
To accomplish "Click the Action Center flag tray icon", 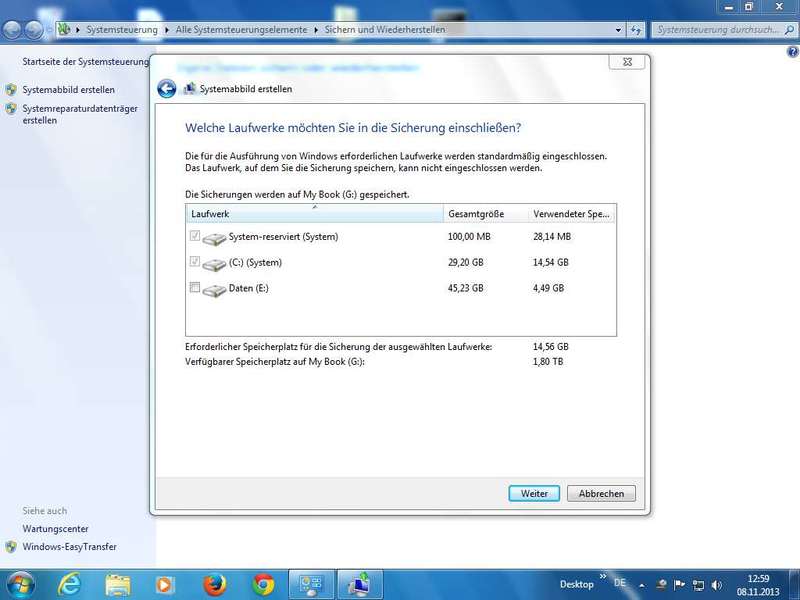I will click(679, 585).
